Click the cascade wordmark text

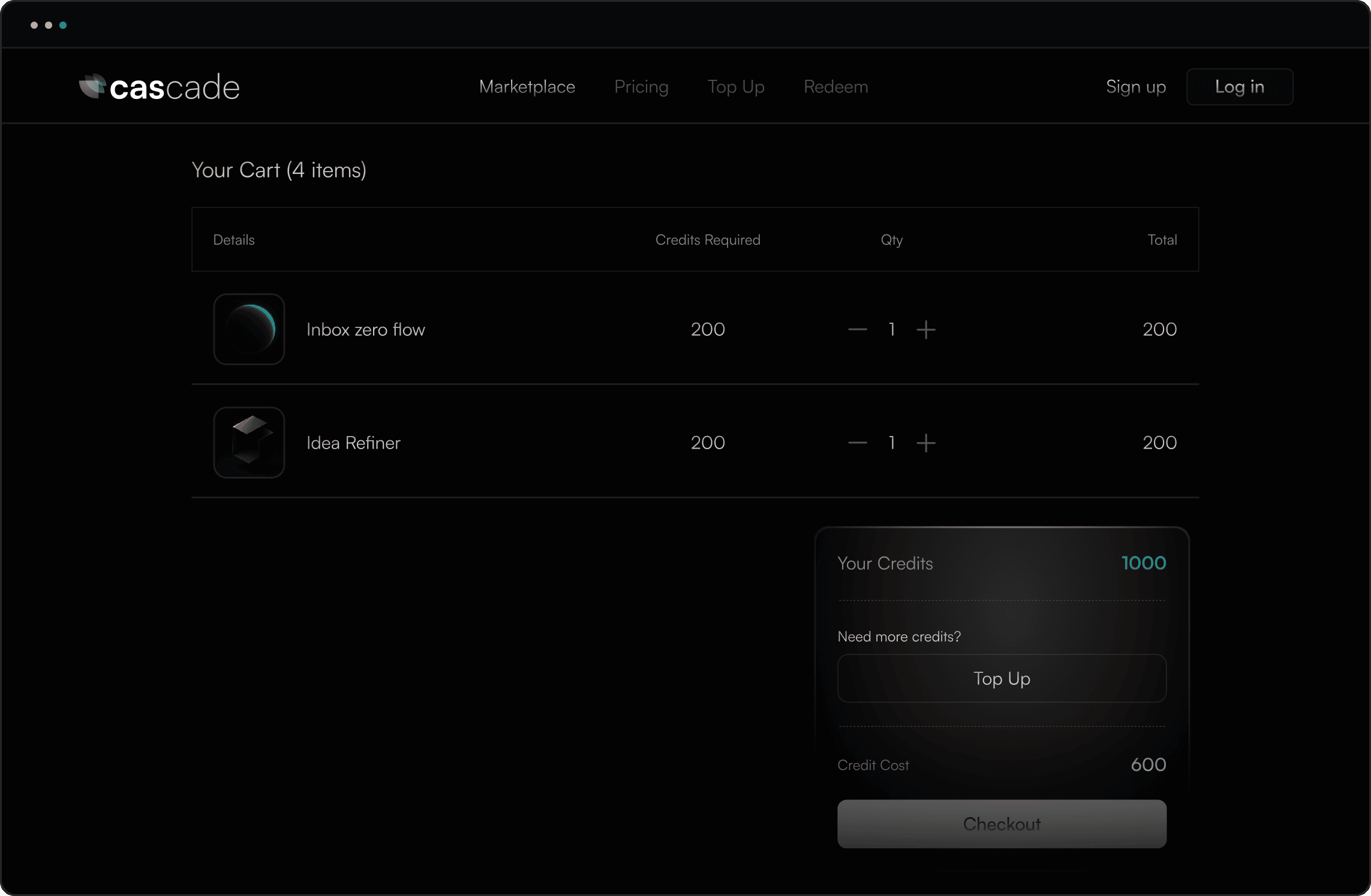[x=175, y=88]
